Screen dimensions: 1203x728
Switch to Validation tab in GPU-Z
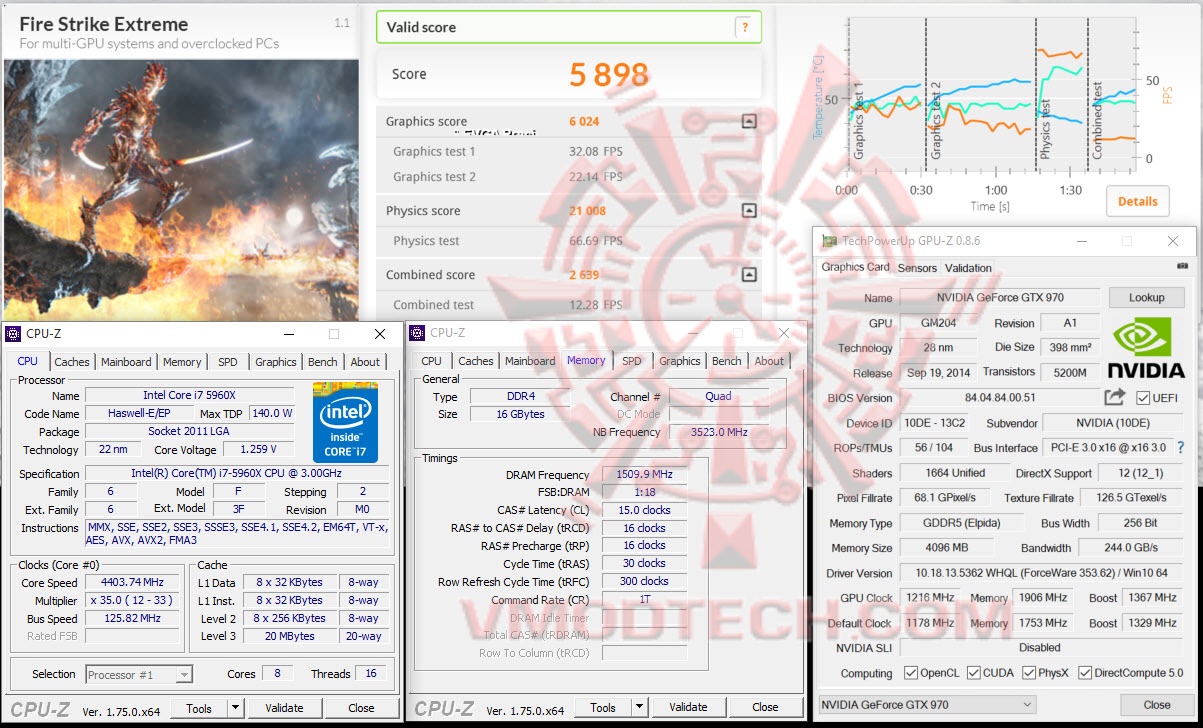pyautogui.click(x=968, y=268)
